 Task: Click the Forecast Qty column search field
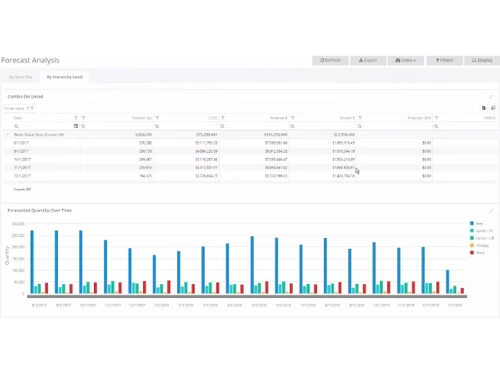tap(117, 126)
